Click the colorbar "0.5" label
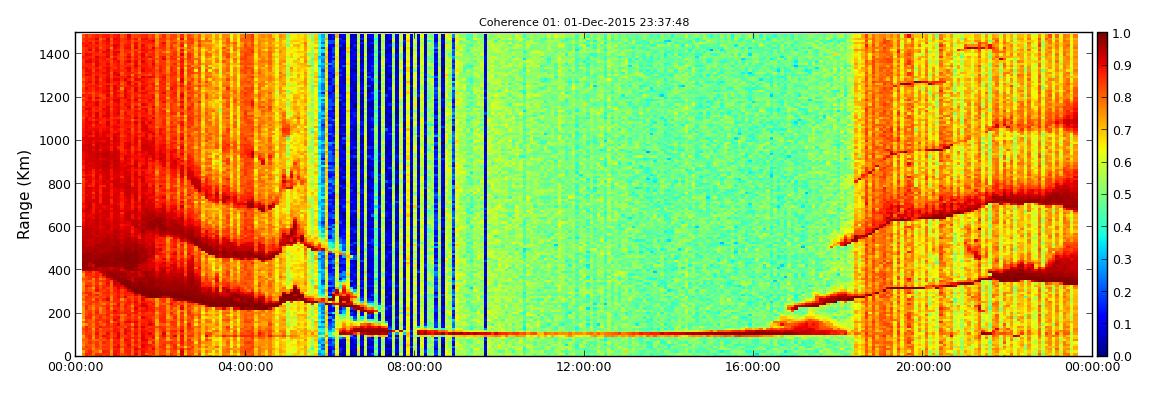 (1121, 195)
